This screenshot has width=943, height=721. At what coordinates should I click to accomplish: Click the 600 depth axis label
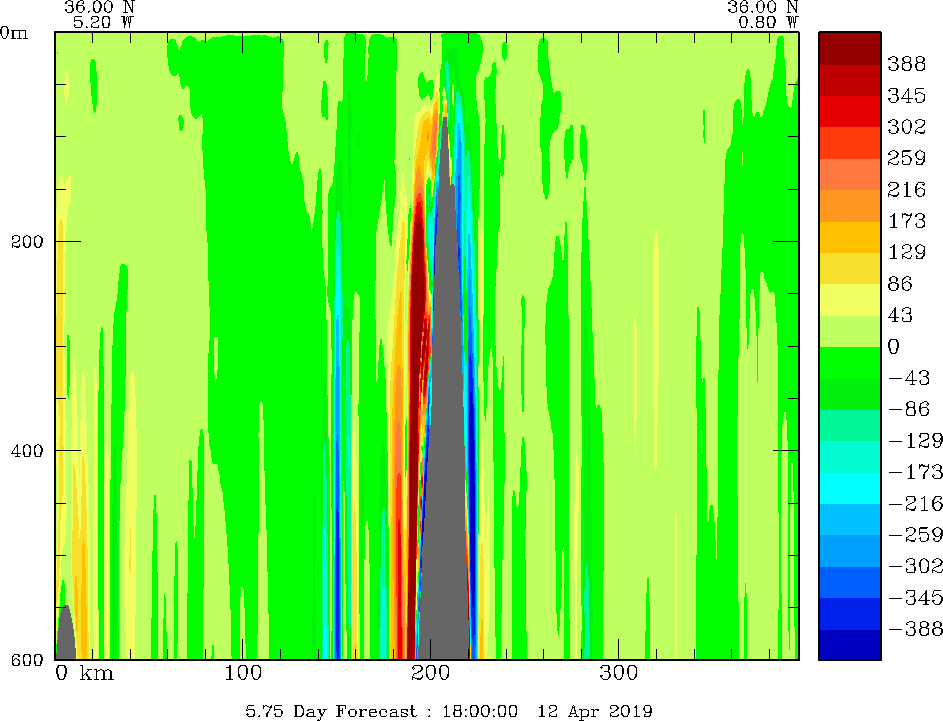27,660
